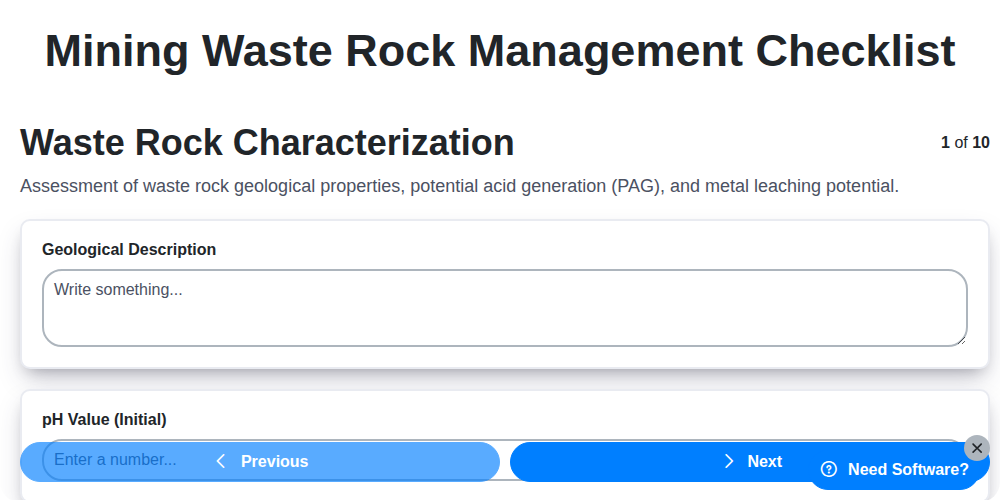
Task: Click the Previous button
Action: click(260, 461)
